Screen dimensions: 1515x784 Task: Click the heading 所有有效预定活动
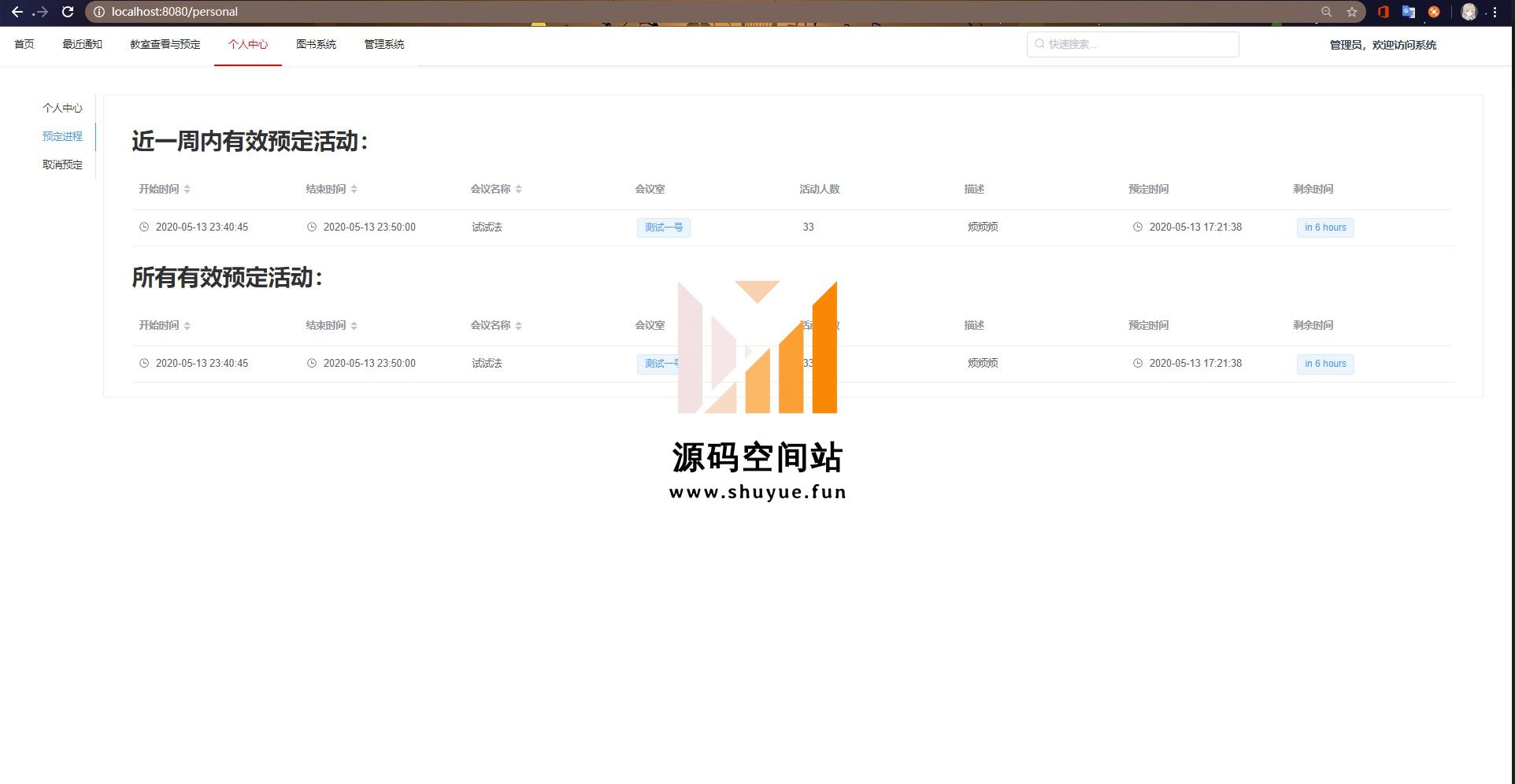227,278
